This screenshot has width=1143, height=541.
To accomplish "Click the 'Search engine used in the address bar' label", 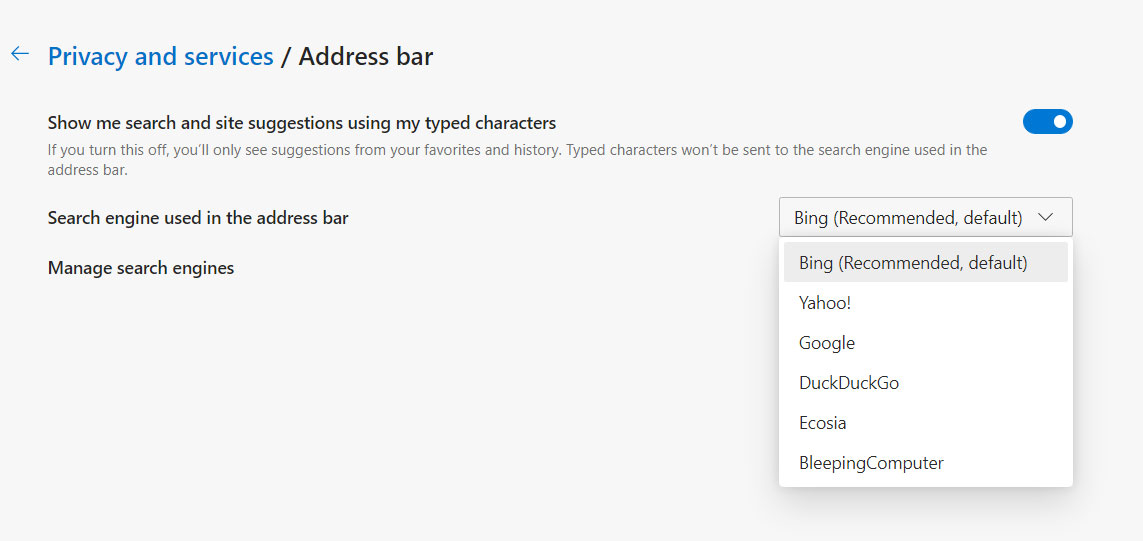I will point(198,217).
